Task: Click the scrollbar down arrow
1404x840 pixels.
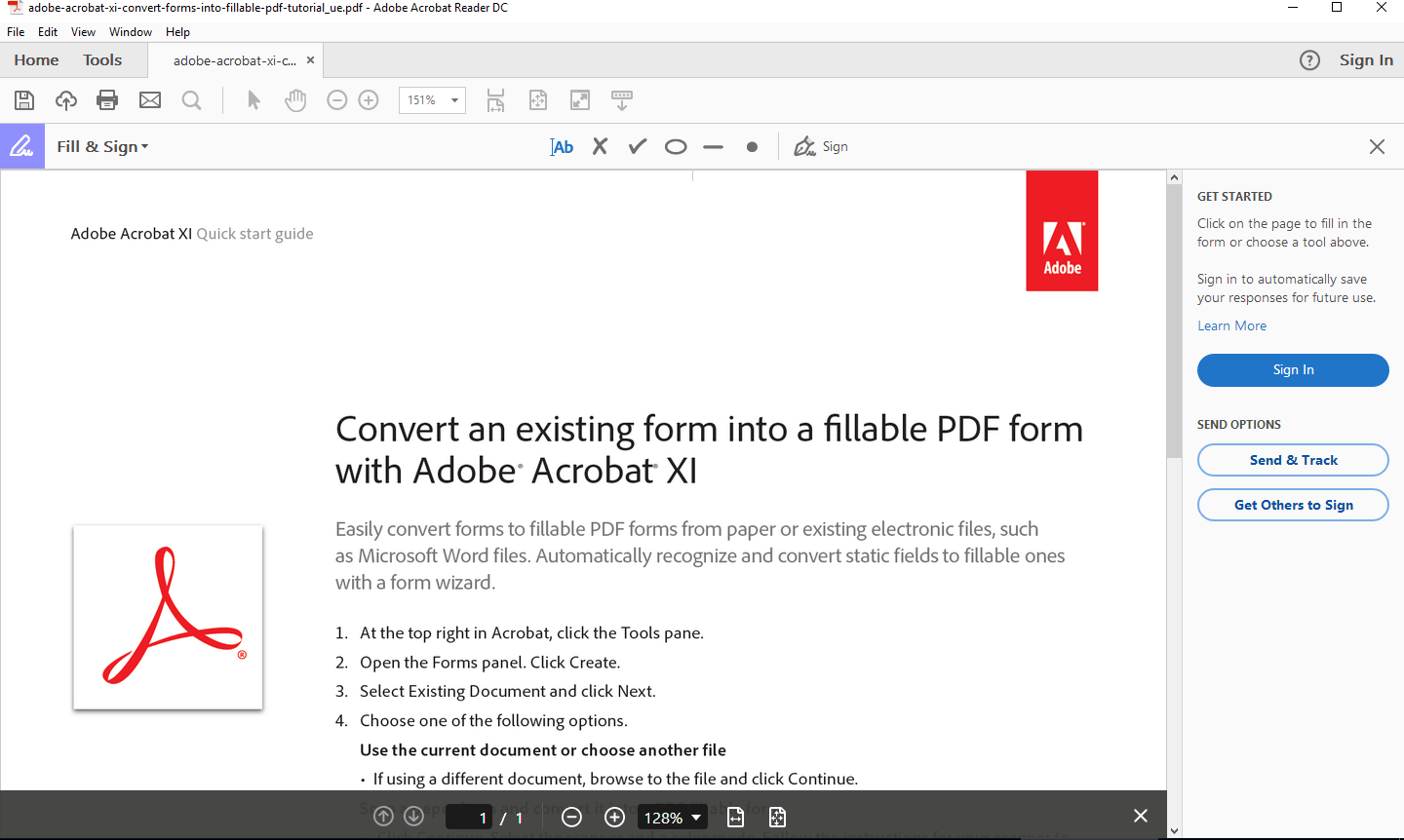Action: coord(1174,831)
